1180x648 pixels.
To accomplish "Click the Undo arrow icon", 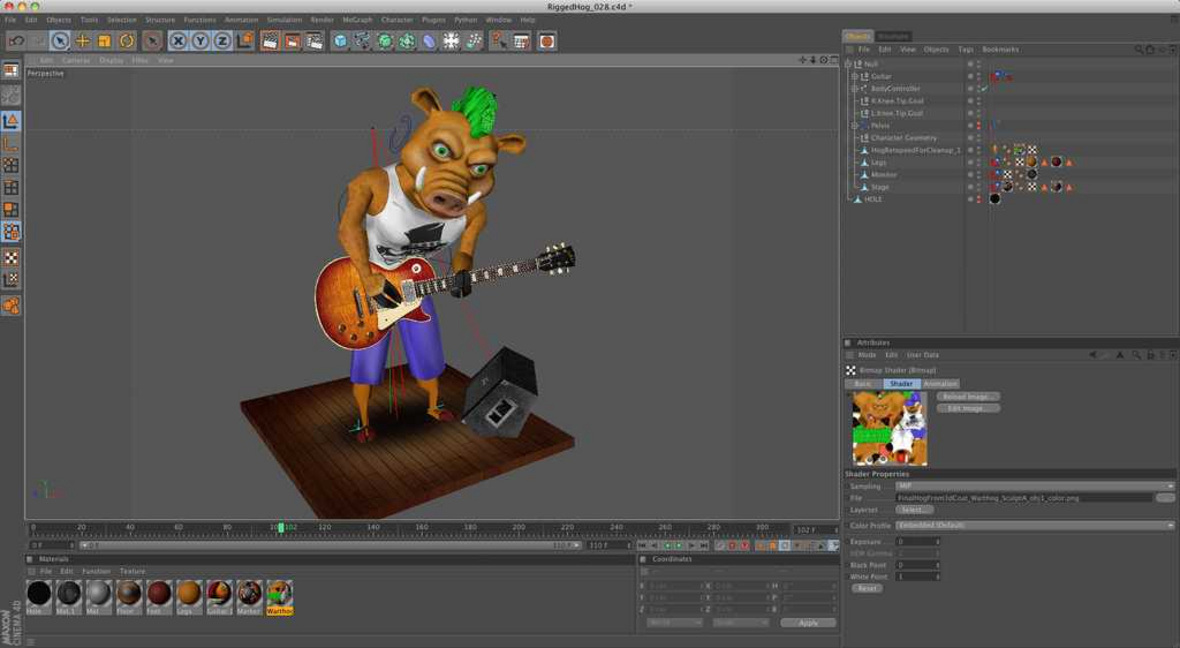I will (x=16, y=41).
